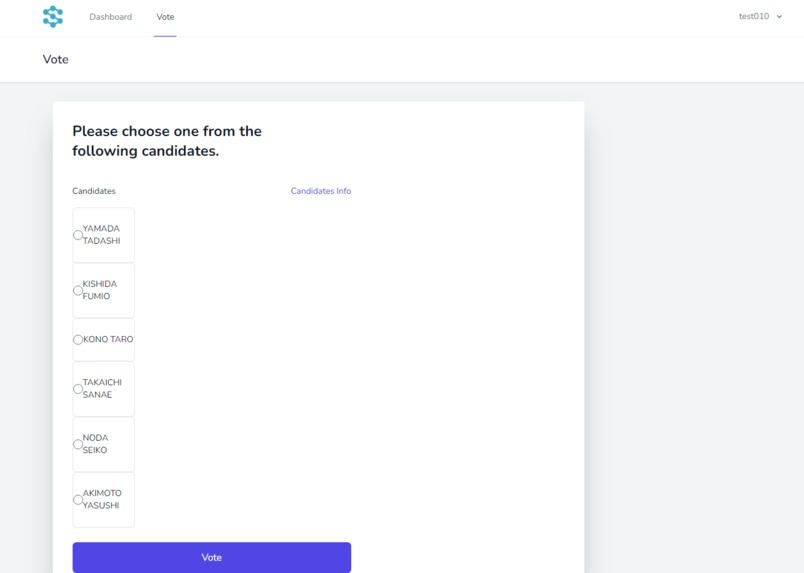Switch to the Vote tab
The image size is (804, 573).
pos(165,17)
